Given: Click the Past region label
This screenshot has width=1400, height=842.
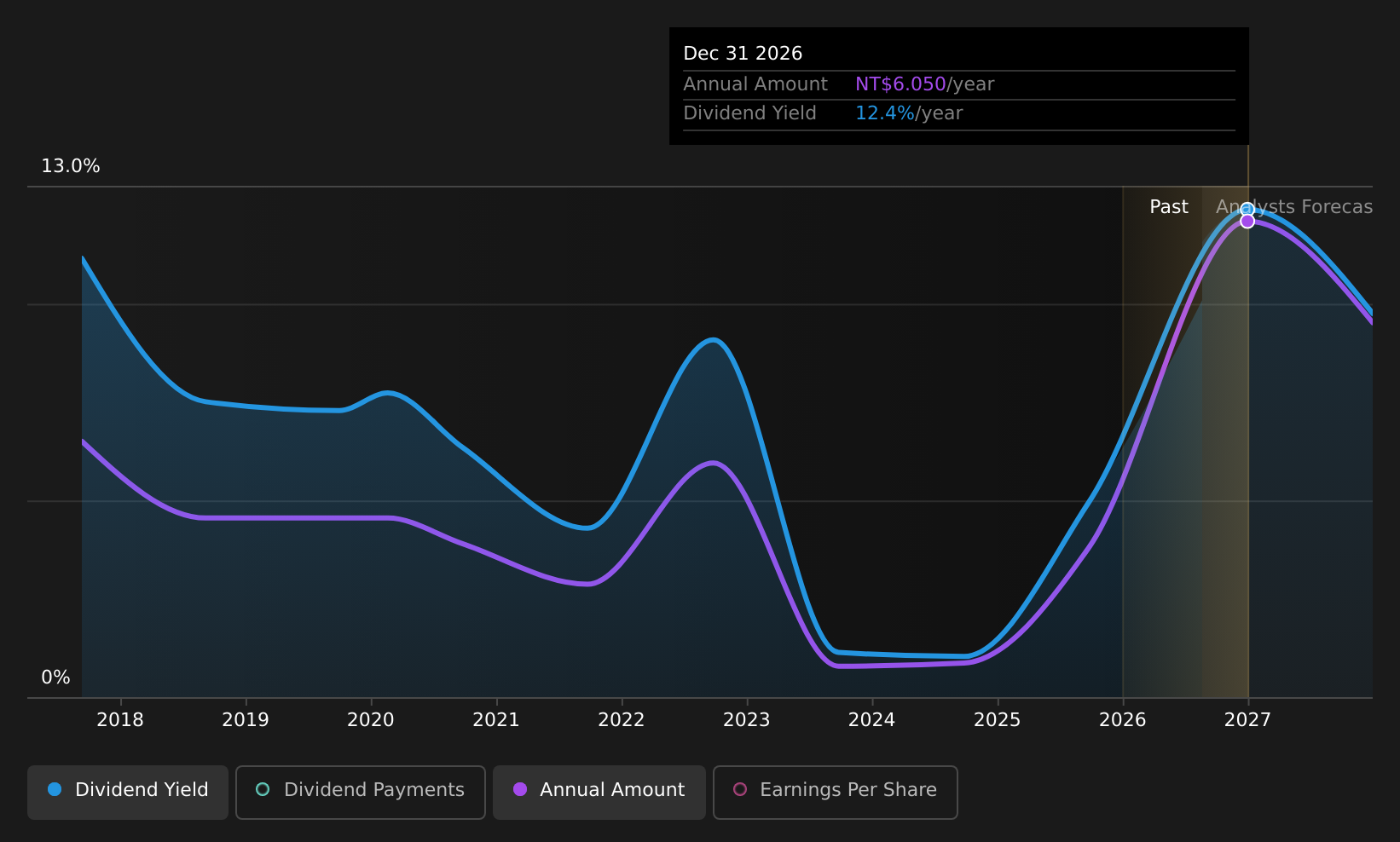Looking at the screenshot, I should 1169,207.
